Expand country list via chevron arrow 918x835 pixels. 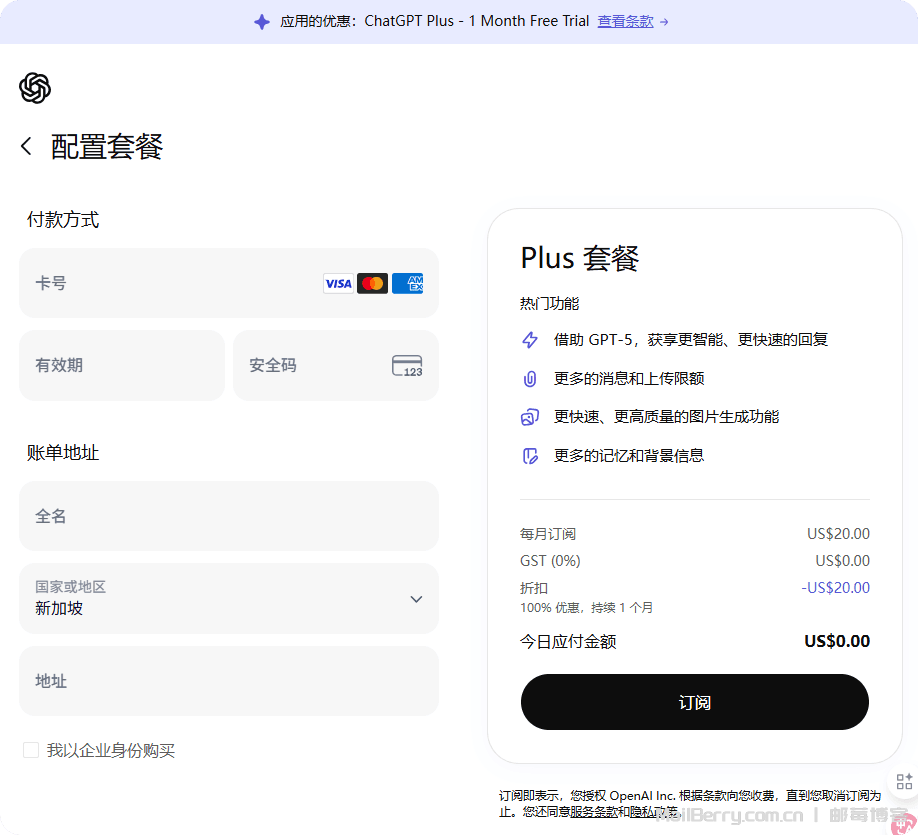tap(416, 599)
